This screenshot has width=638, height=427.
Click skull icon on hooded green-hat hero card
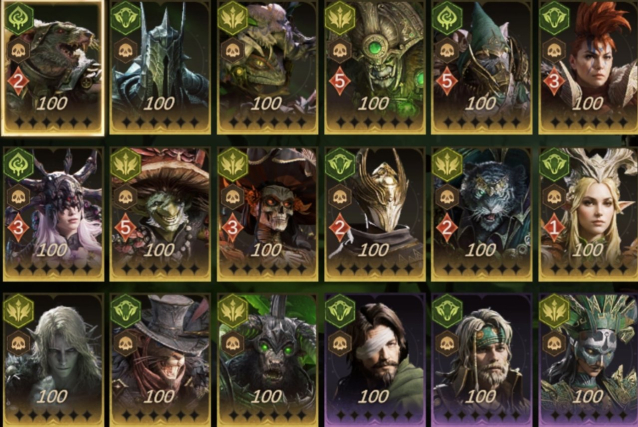point(447,51)
